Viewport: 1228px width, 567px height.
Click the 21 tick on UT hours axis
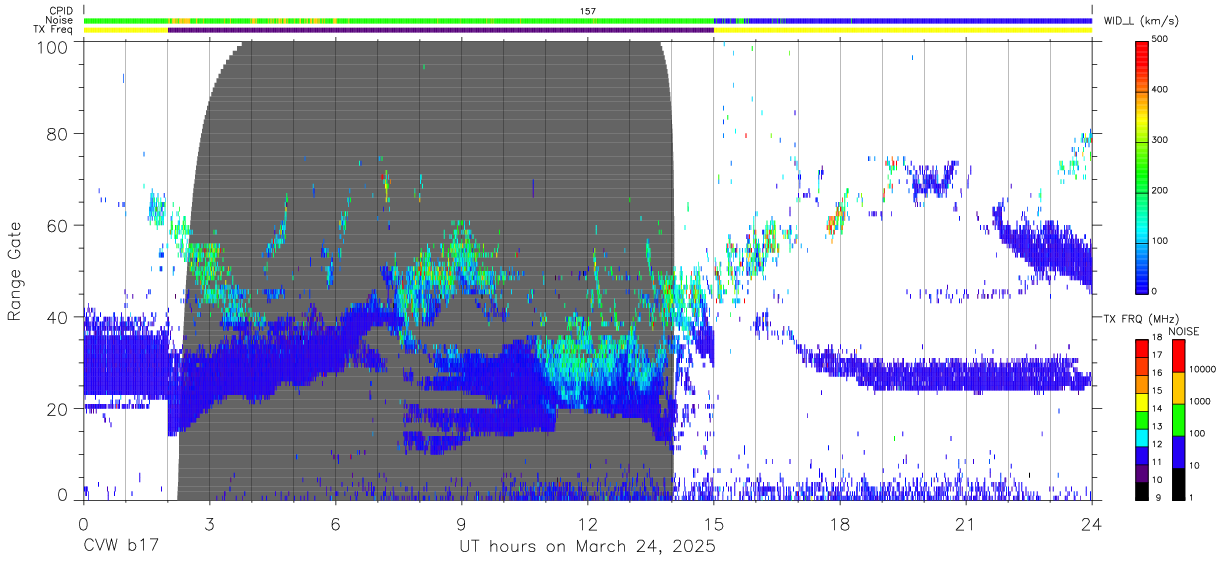(x=966, y=523)
